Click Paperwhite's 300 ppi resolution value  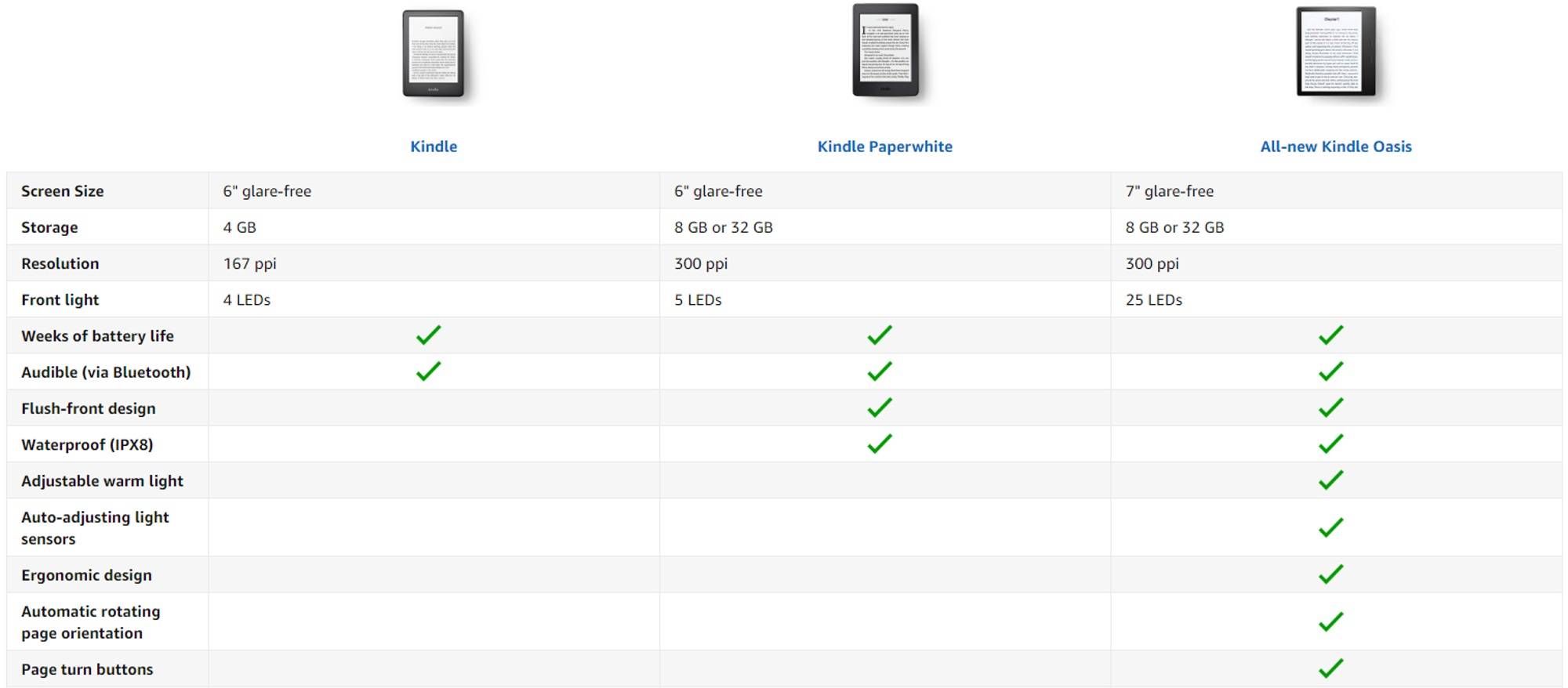(701, 264)
